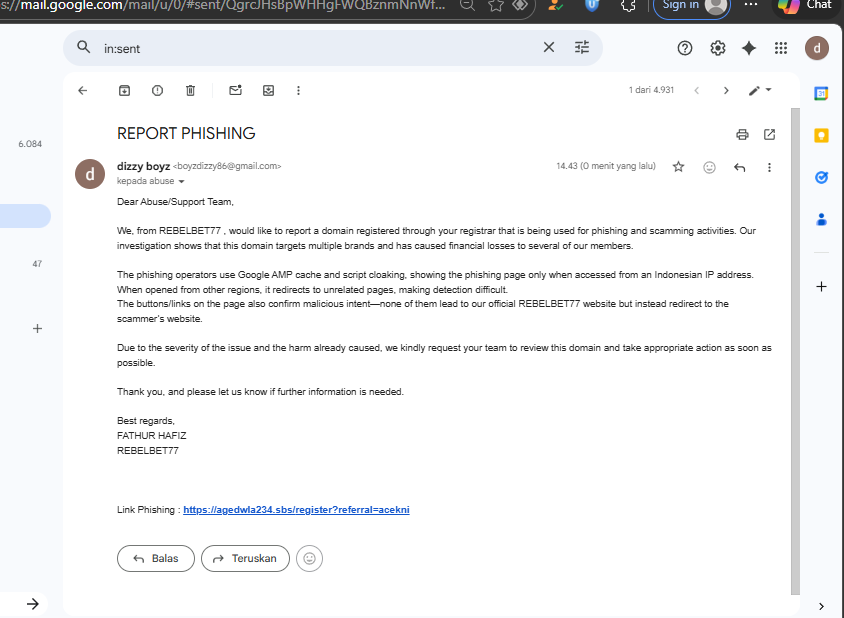Viewport: 844px width, 618px height.
Task: Add emoji reaction next to star
Action: (x=709, y=167)
